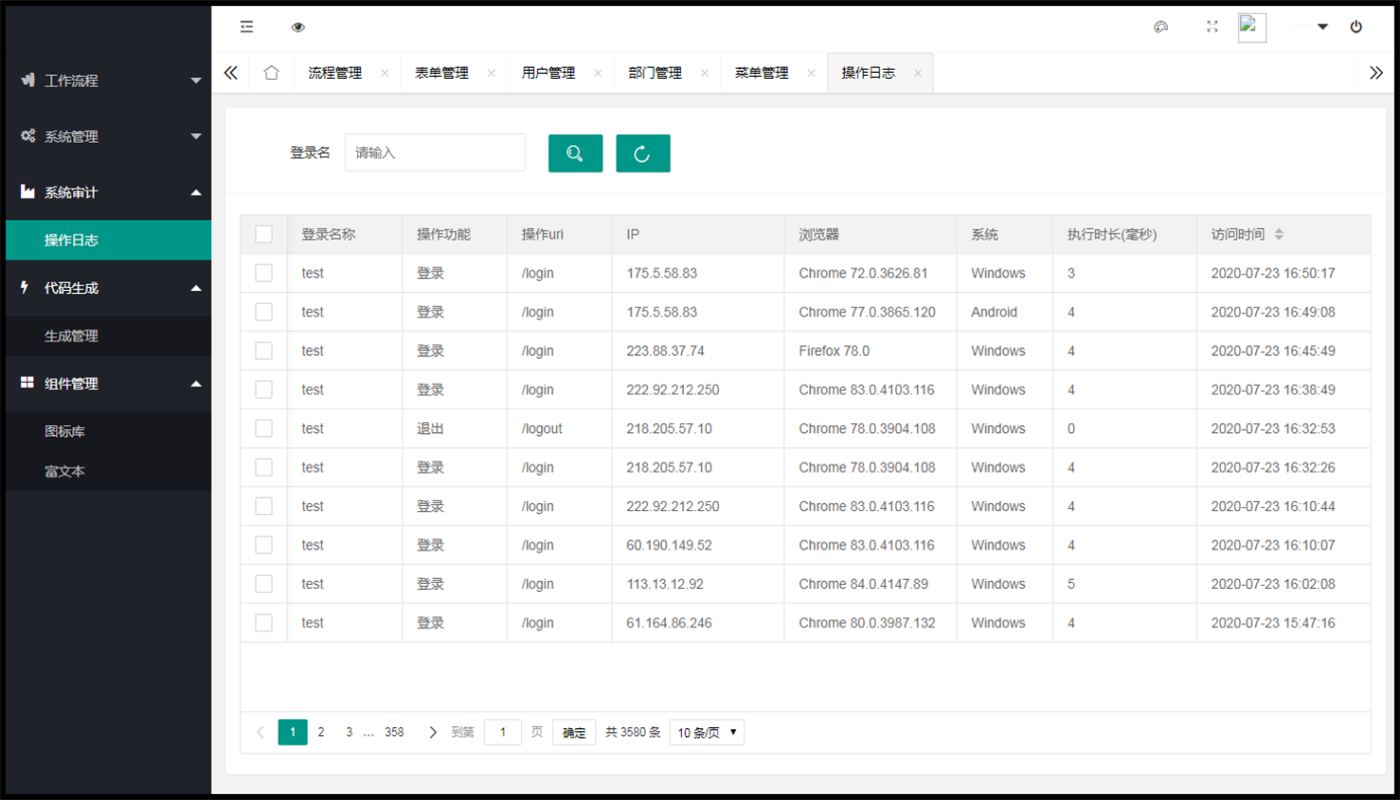1400x800 pixels.
Task: Click the power logout icon
Action: [x=1356, y=27]
